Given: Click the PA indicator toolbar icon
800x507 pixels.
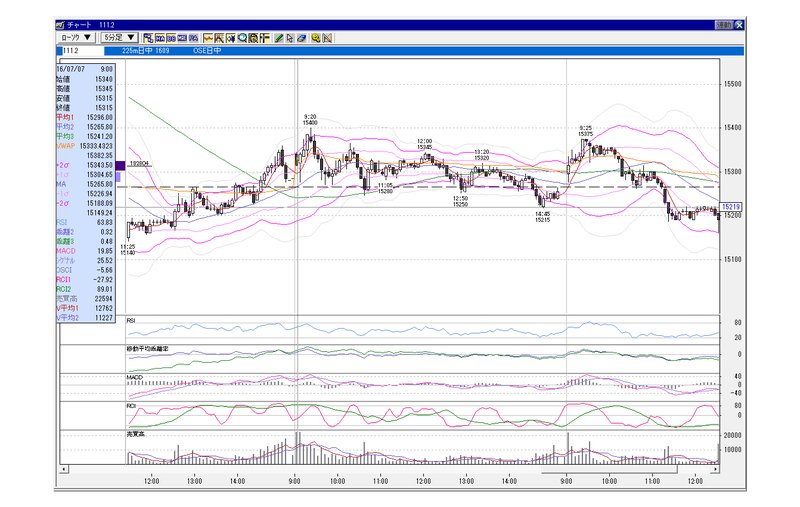Looking at the screenshot, I should coord(193,38).
